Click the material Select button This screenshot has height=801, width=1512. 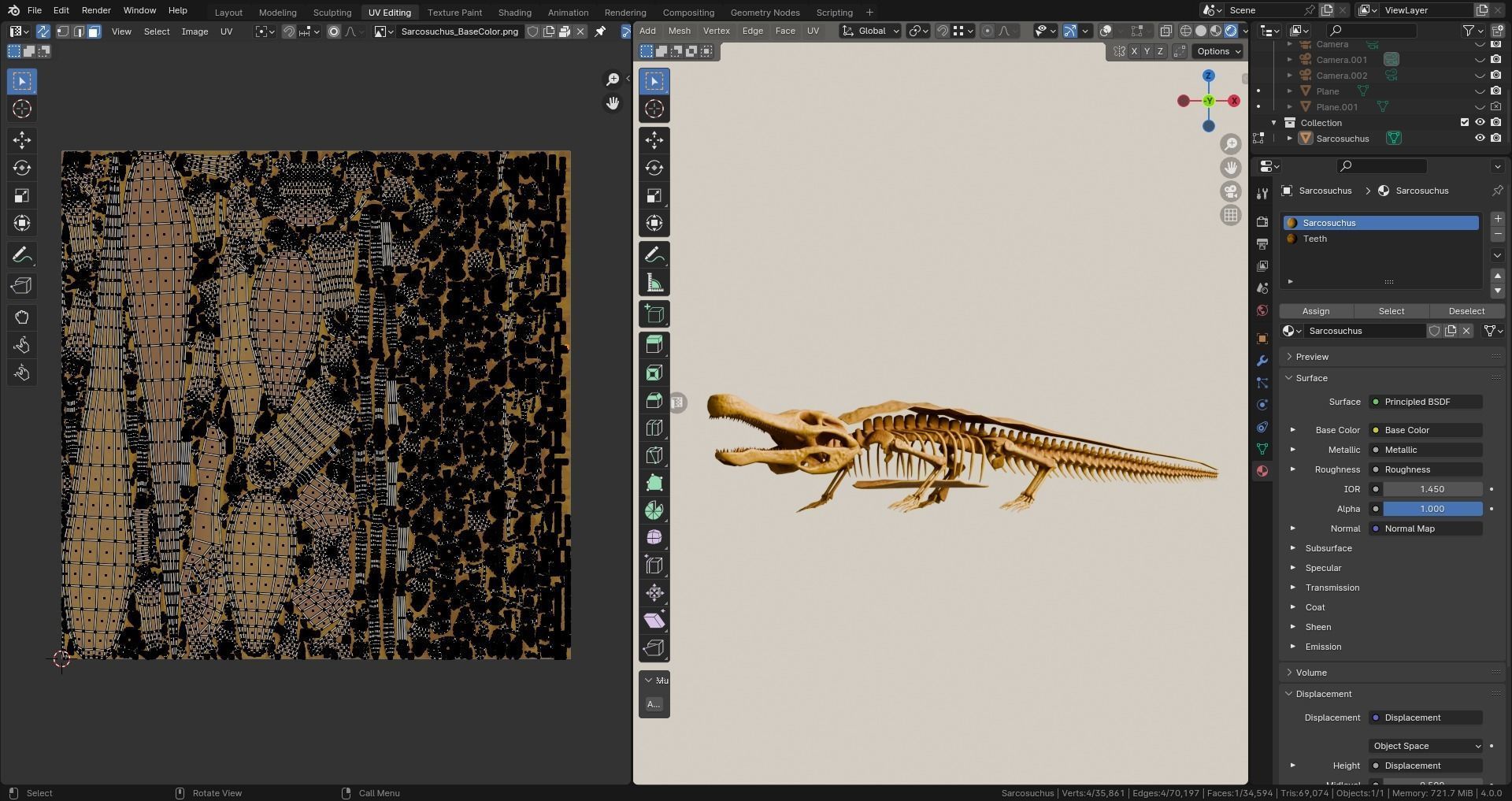[1391, 311]
